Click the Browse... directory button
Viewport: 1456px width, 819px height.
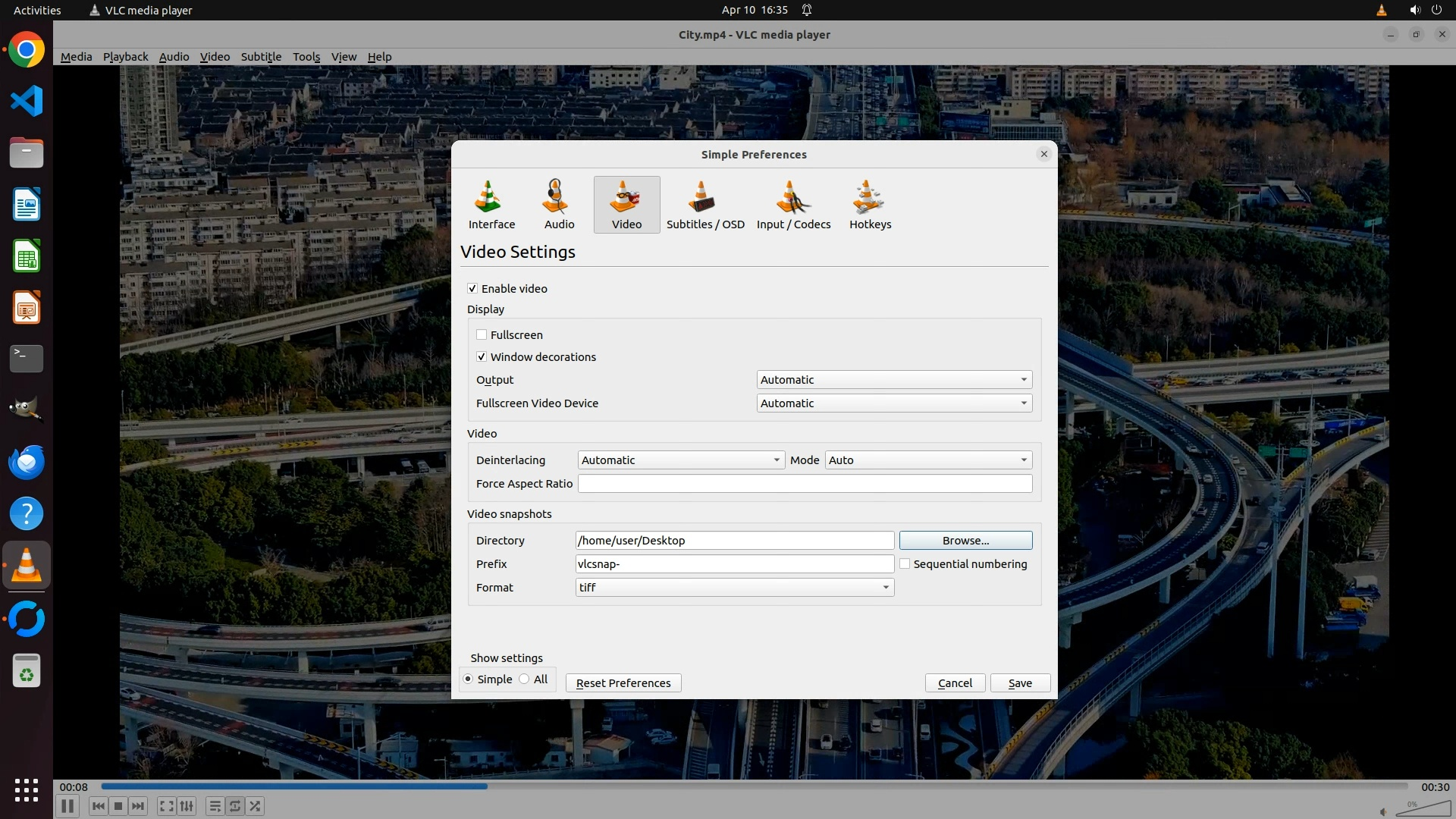tap(965, 540)
